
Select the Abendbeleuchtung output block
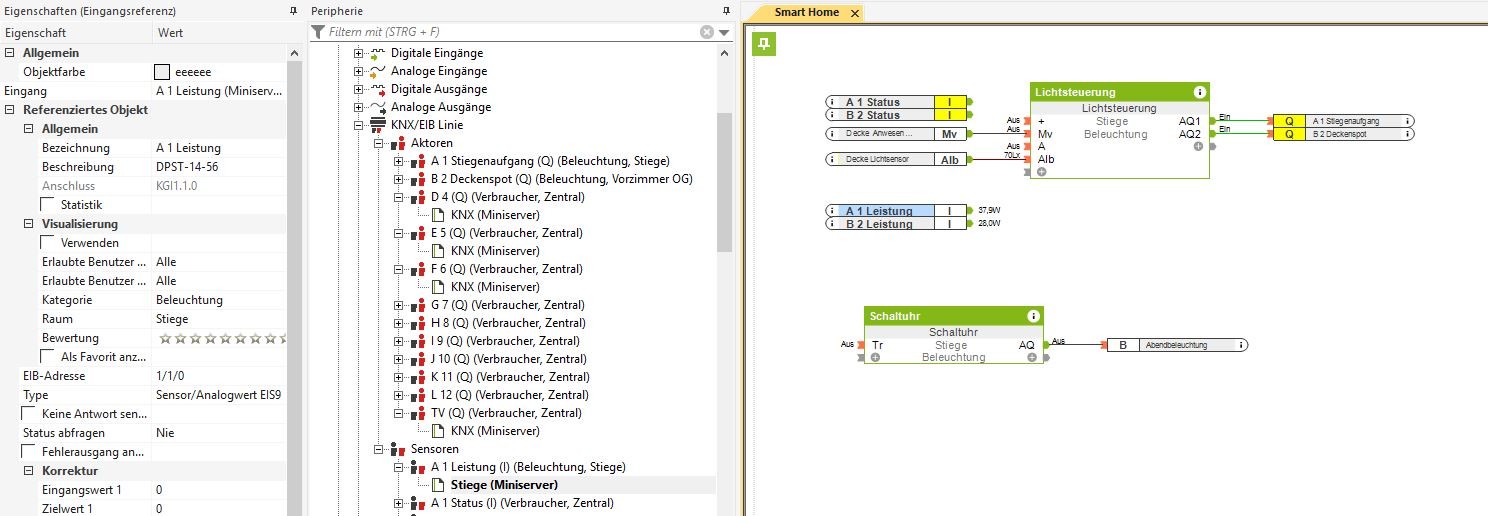click(x=1178, y=345)
